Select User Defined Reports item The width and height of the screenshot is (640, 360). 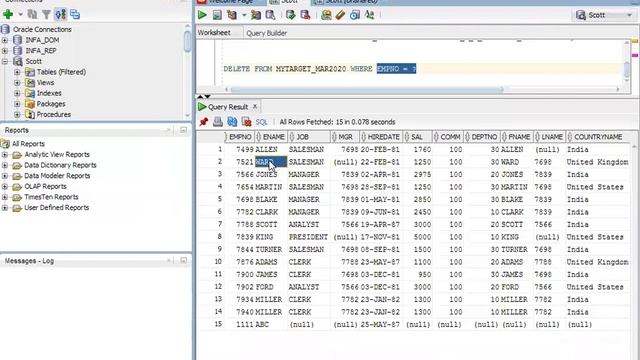click(56, 208)
